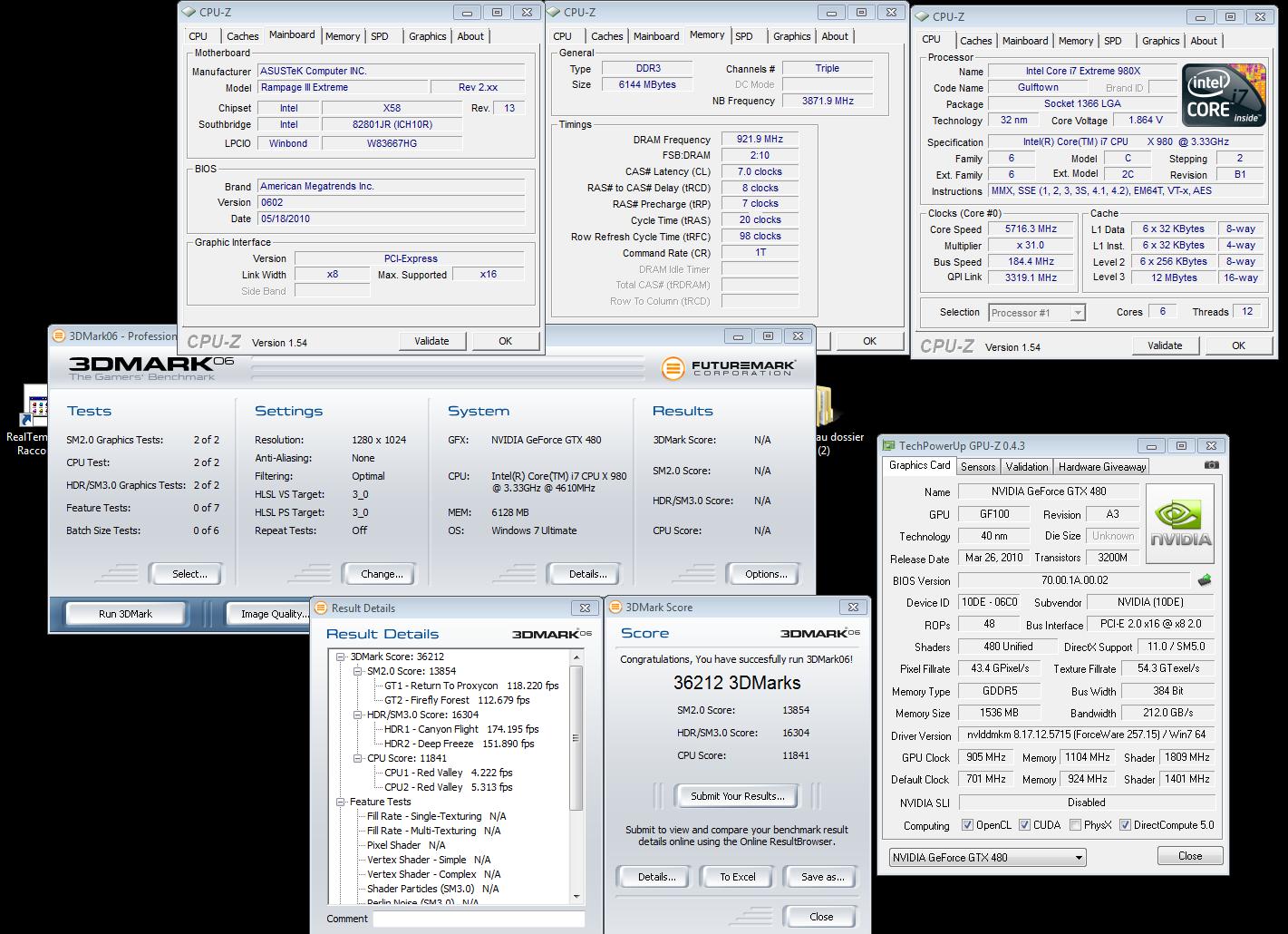Open the RealTemp desktop shortcut icon
Screen dimensions: 1288x934
tap(36, 406)
